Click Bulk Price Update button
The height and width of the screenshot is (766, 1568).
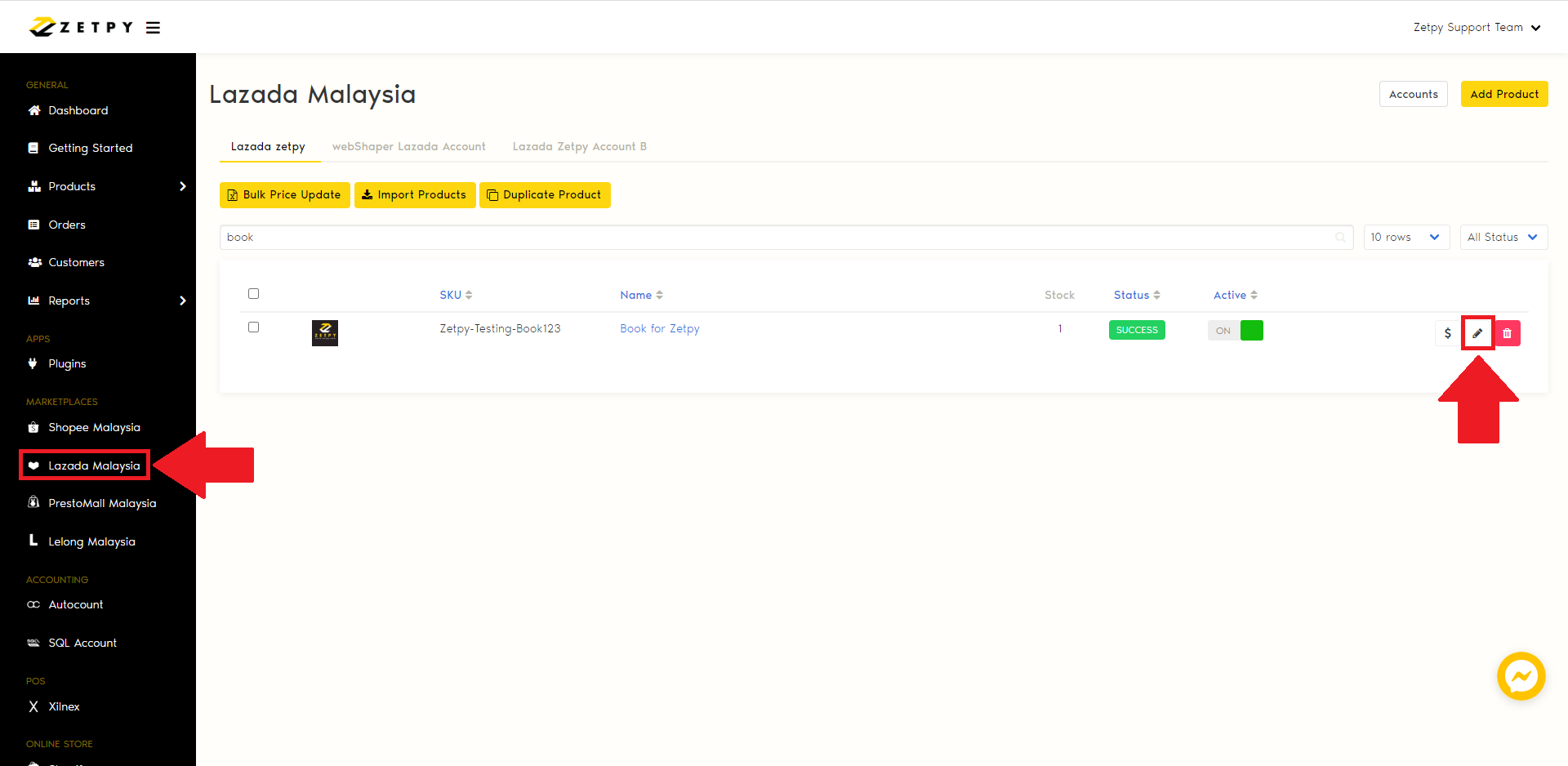[x=284, y=195]
